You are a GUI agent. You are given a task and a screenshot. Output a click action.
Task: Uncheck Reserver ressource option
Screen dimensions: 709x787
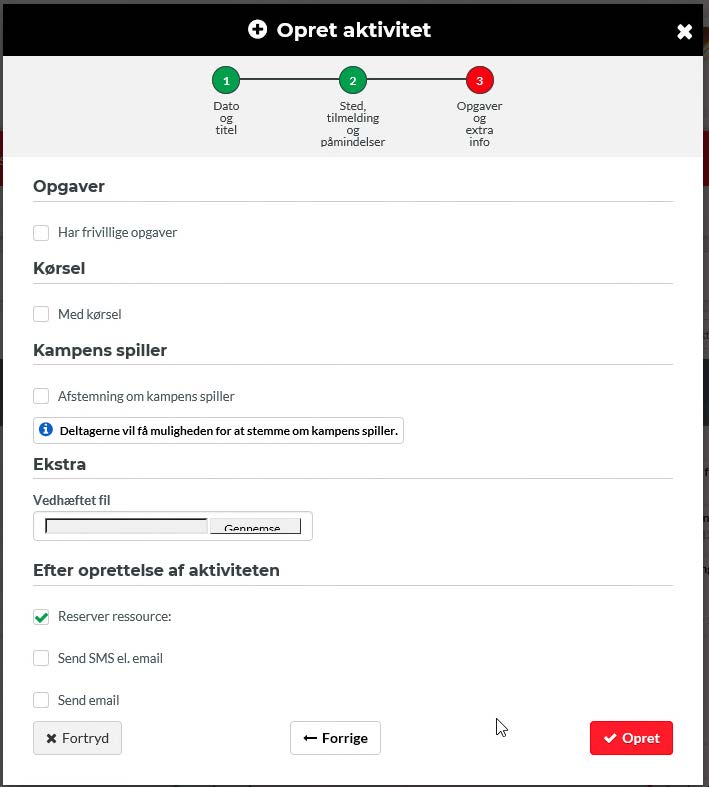(x=41, y=617)
